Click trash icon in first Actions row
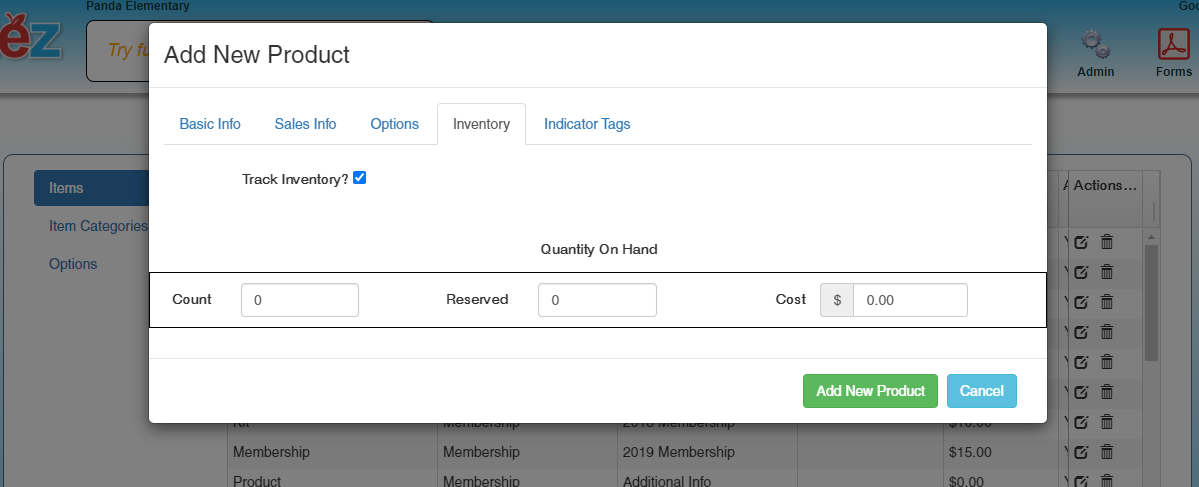 (x=1107, y=242)
